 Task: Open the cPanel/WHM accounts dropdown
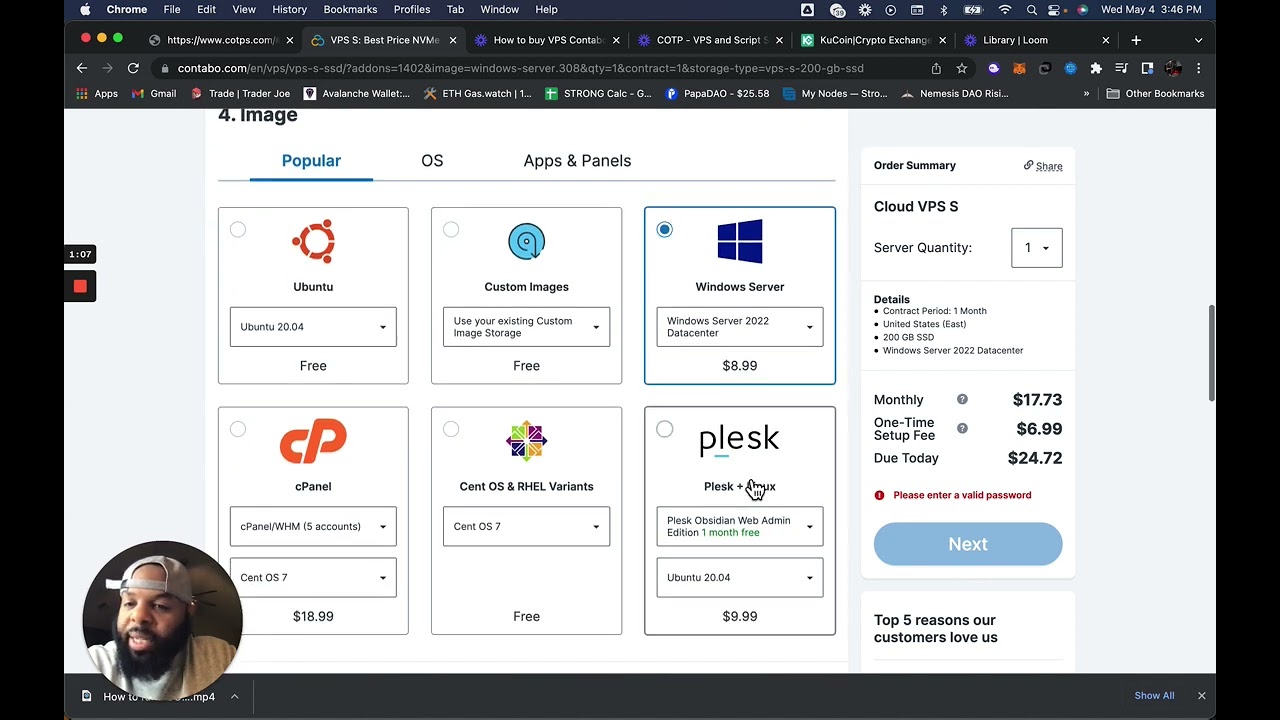point(313,527)
